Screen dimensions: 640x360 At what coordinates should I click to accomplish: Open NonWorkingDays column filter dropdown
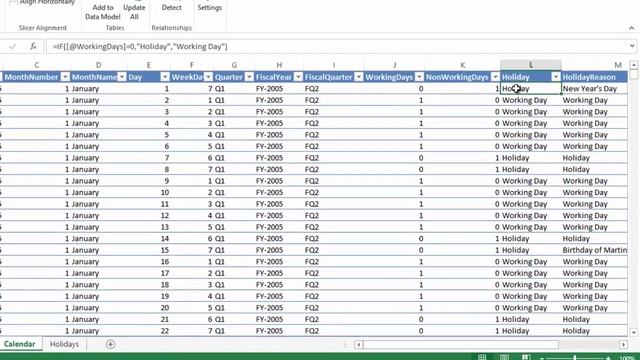(495, 77)
